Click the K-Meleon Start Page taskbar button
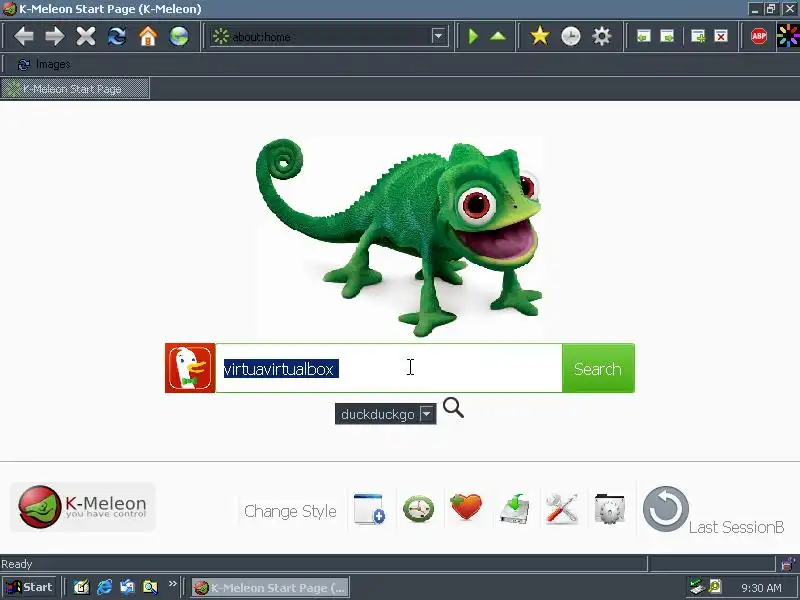Screen dimensions: 800x600 click(x=270, y=588)
